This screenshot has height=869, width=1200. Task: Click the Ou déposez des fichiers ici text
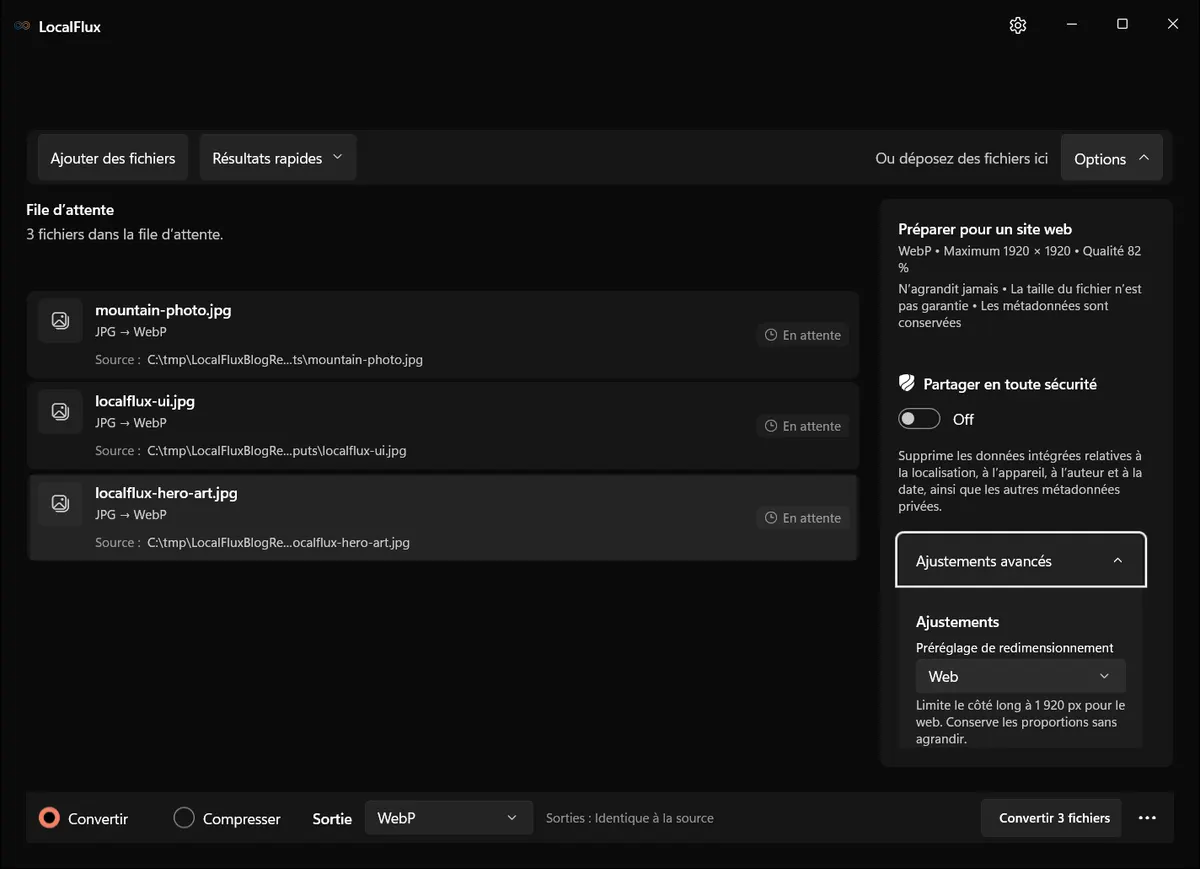coord(961,158)
